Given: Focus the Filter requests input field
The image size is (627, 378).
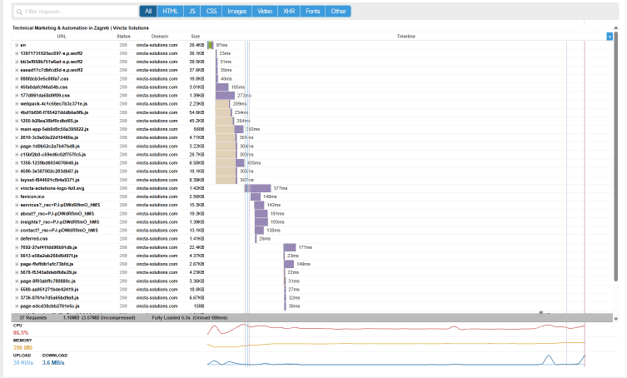Looking at the screenshot, I should [x=76, y=12].
